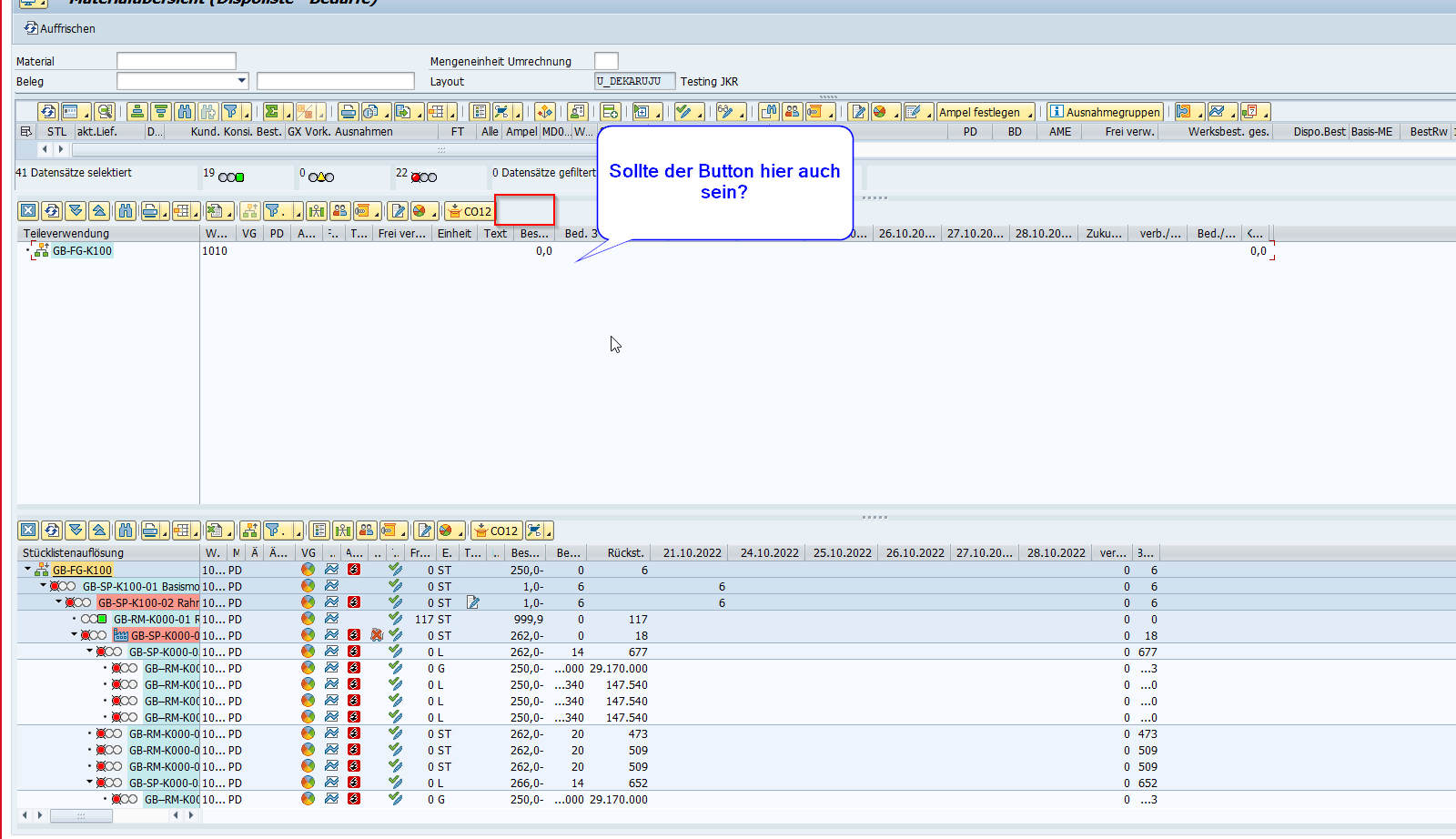
Task: Click the pie chart icon in GB-FG-K100 row
Action: point(308,570)
